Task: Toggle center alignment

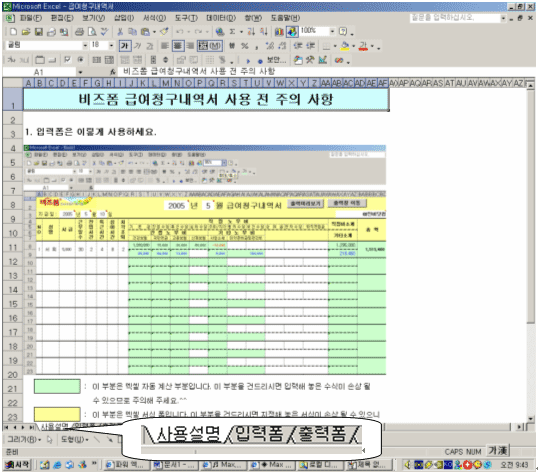Action: tap(178, 46)
